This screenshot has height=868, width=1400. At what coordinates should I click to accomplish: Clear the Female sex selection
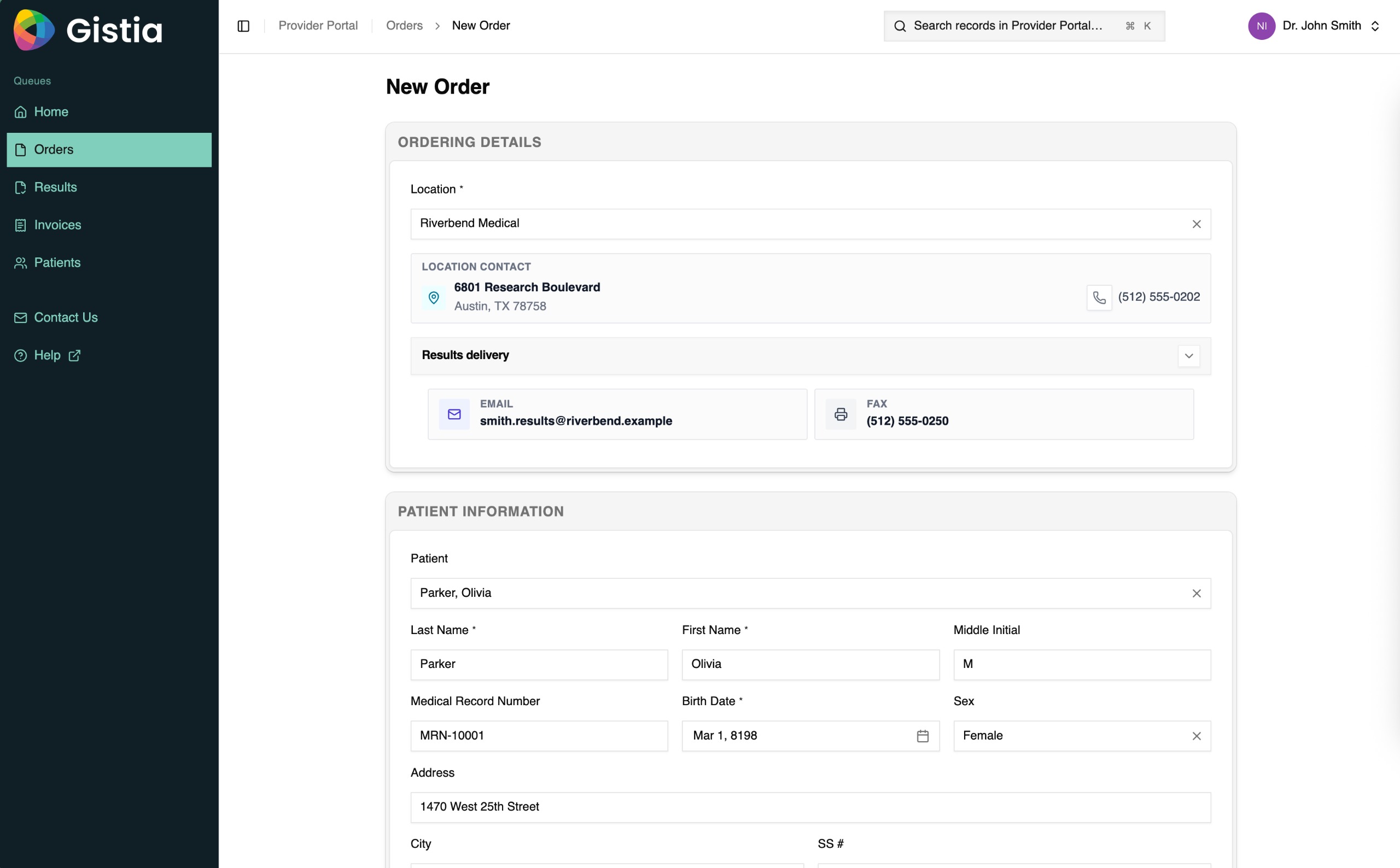[x=1196, y=736]
